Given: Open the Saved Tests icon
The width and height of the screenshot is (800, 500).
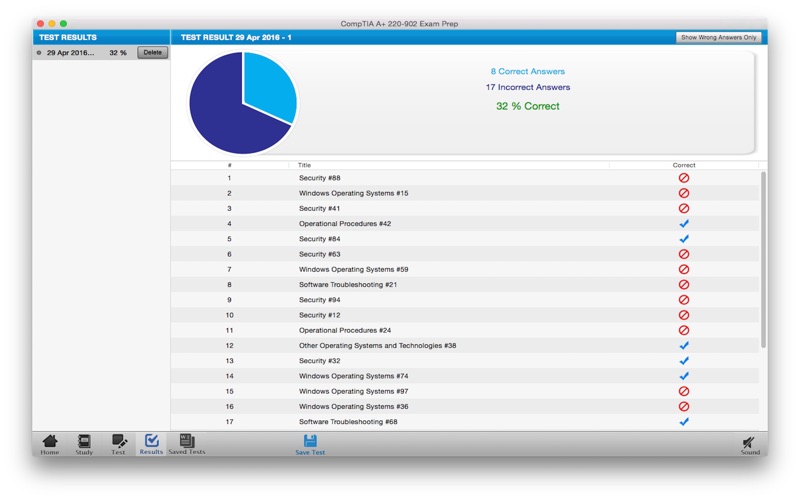Looking at the screenshot, I should 187,444.
